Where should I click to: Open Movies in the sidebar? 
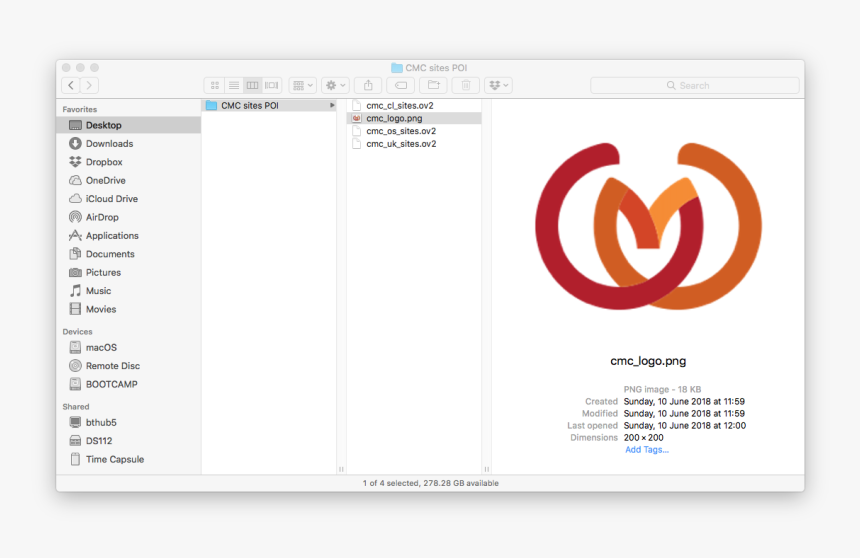128,309
